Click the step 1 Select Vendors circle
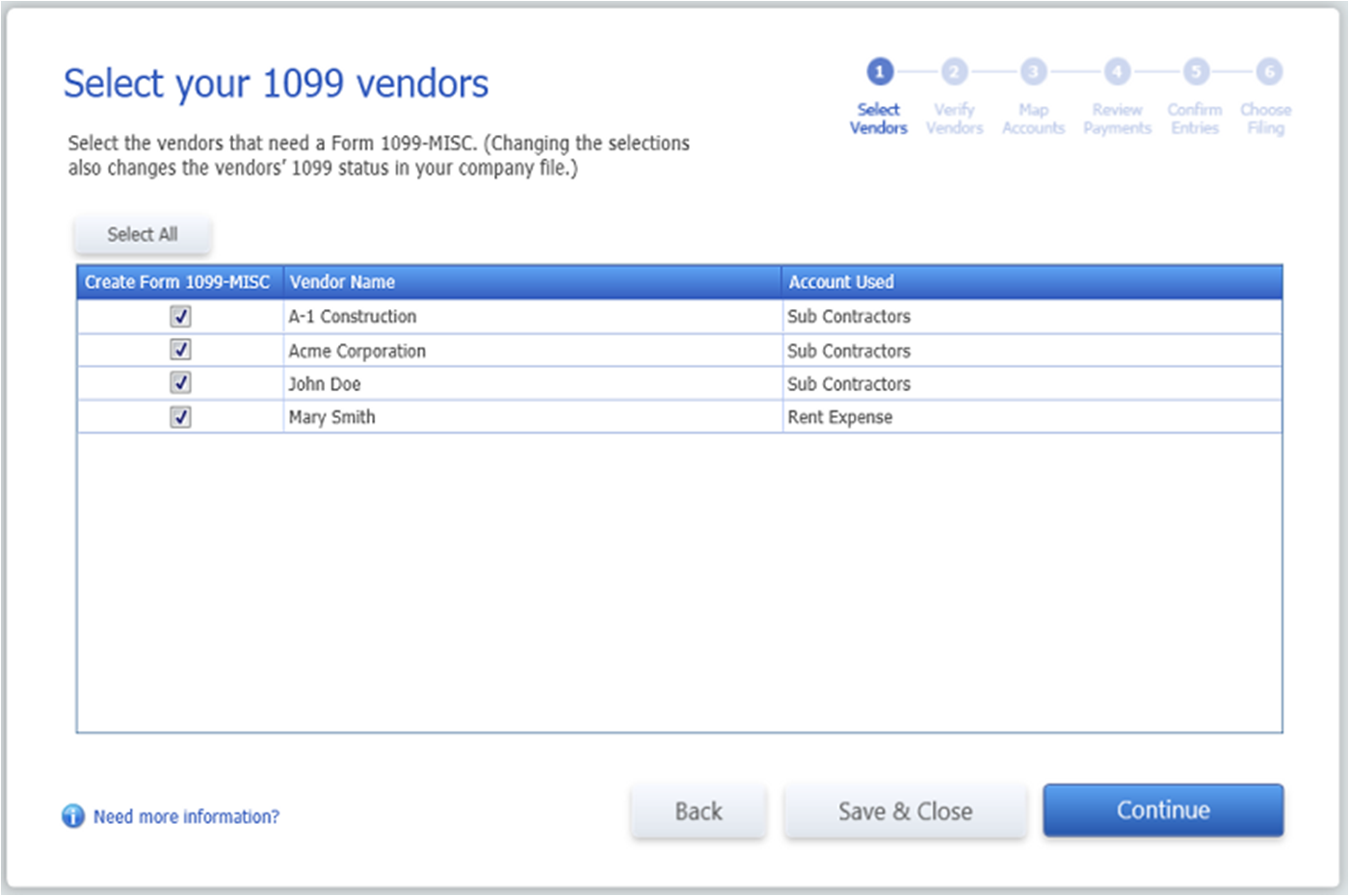The width and height of the screenshot is (1349, 896). point(878,70)
